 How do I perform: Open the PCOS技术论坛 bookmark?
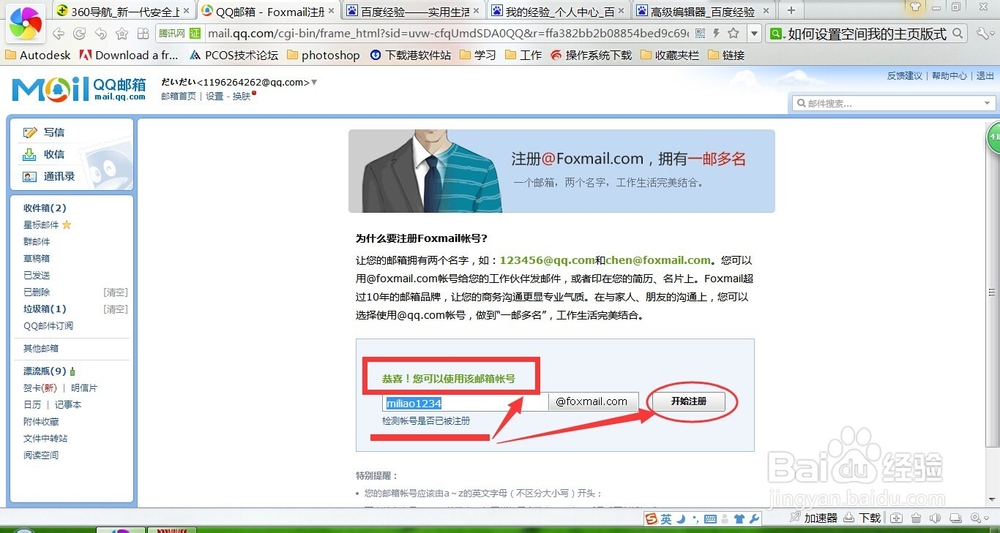click(234, 55)
